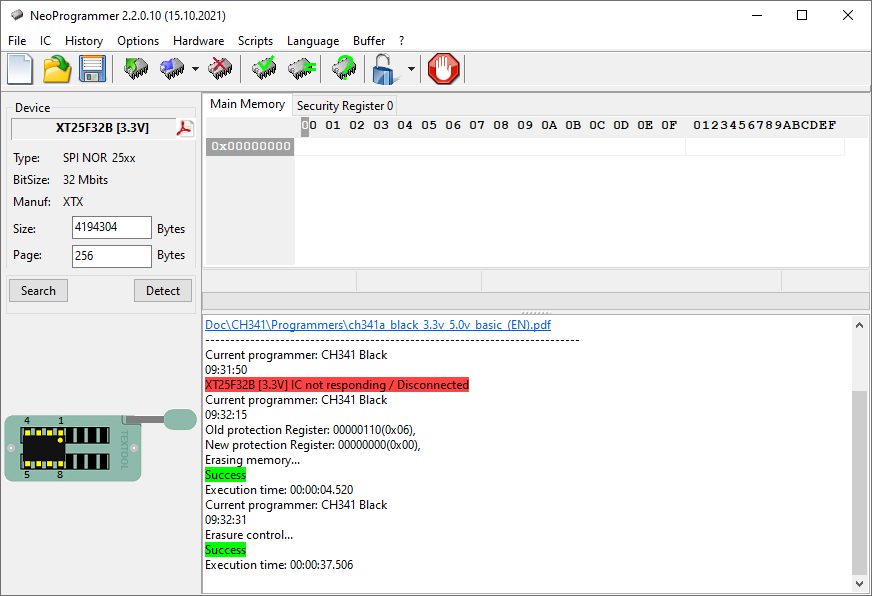Image resolution: width=872 pixels, height=596 pixels.
Task: Run blank check with chip equals icon
Action: pyautogui.click(x=302, y=69)
